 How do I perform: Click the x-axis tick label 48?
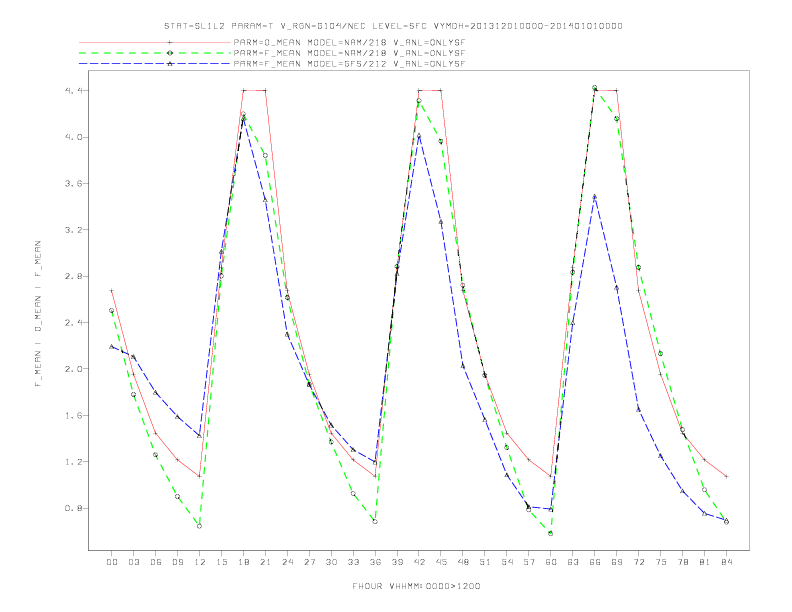pyautogui.click(x=463, y=562)
